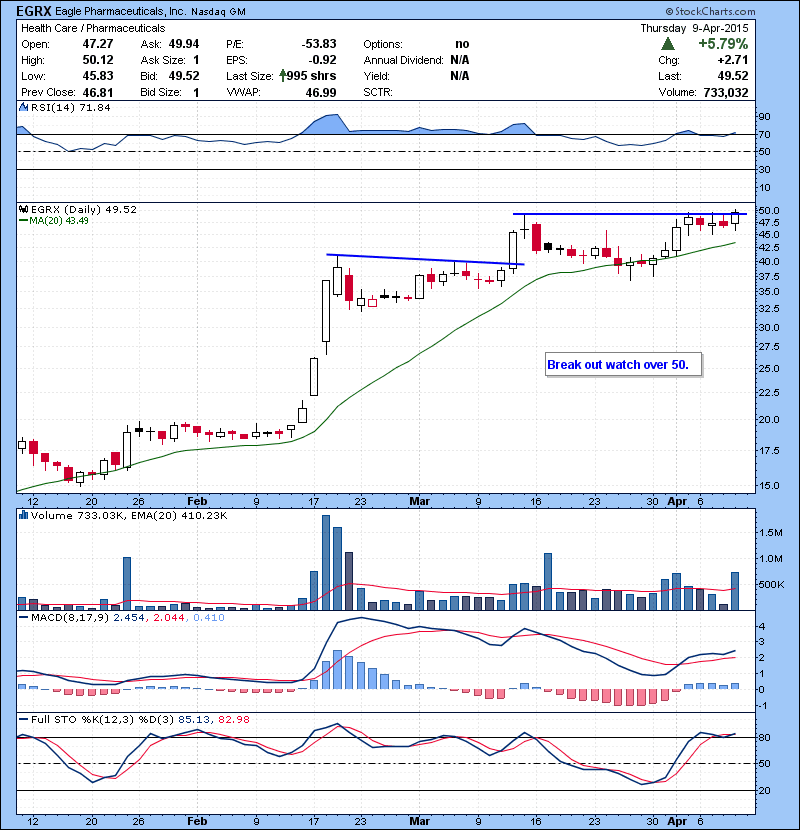Click the Volume value 733,032
This screenshot has height=830, width=800.
pyautogui.click(x=726, y=92)
